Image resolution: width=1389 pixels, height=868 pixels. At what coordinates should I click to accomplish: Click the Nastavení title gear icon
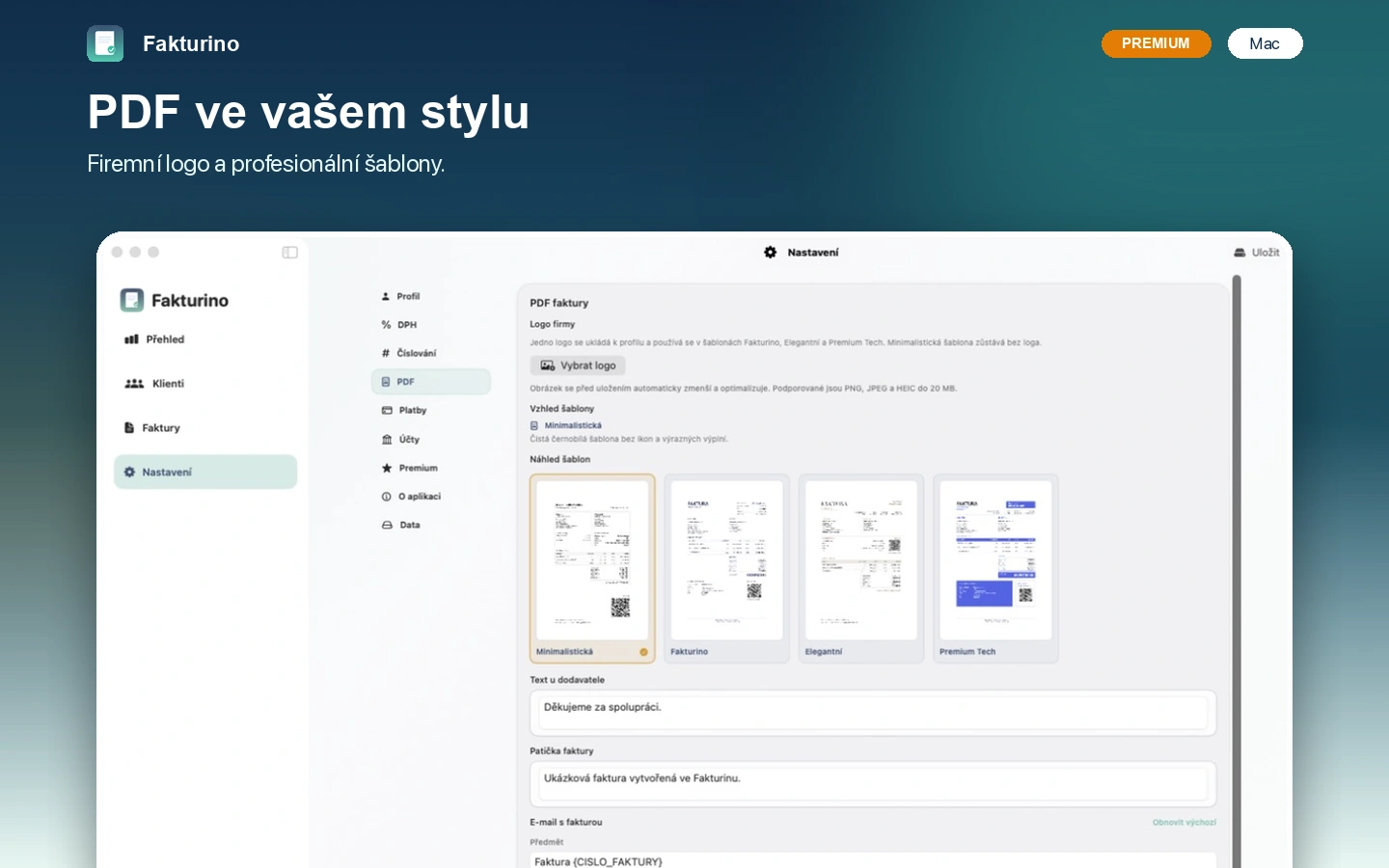click(x=770, y=253)
